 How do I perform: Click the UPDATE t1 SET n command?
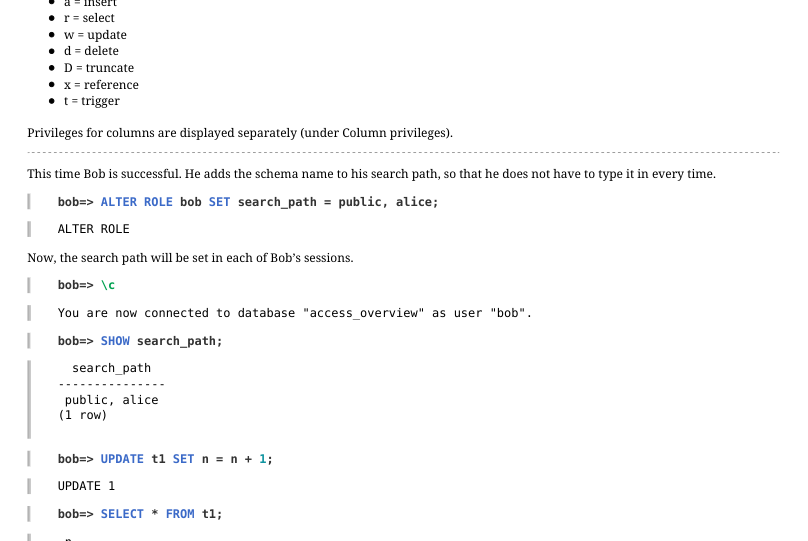[165, 459]
